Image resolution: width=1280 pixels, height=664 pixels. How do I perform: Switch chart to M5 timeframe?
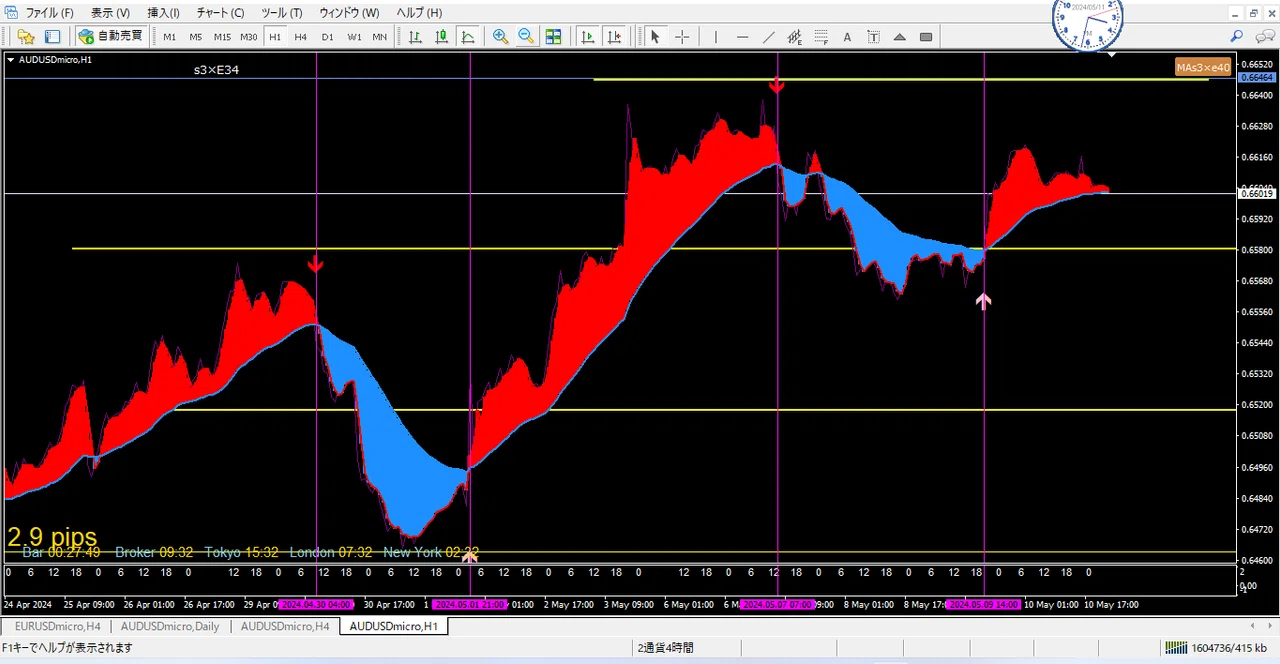click(x=196, y=37)
